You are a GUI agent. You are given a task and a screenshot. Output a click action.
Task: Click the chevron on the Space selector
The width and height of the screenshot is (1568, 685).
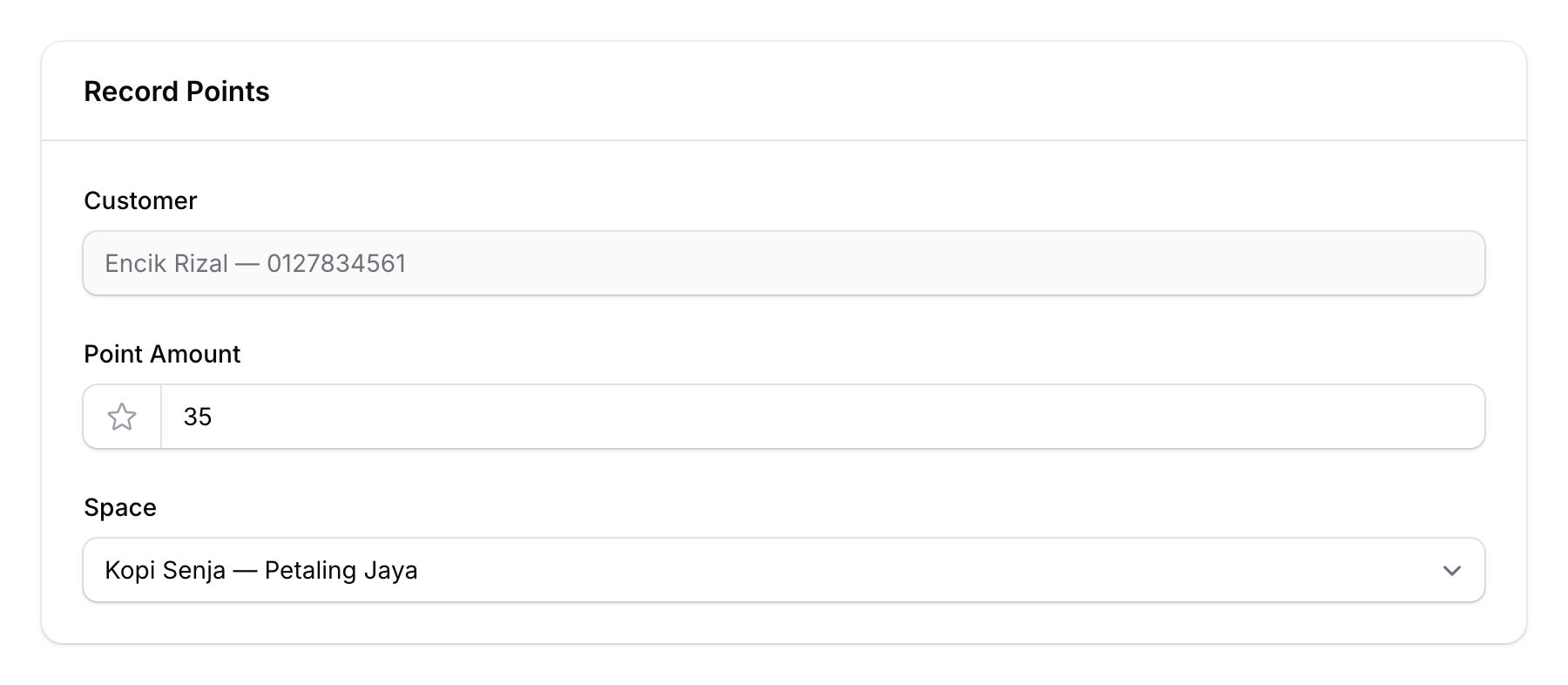click(x=1450, y=570)
